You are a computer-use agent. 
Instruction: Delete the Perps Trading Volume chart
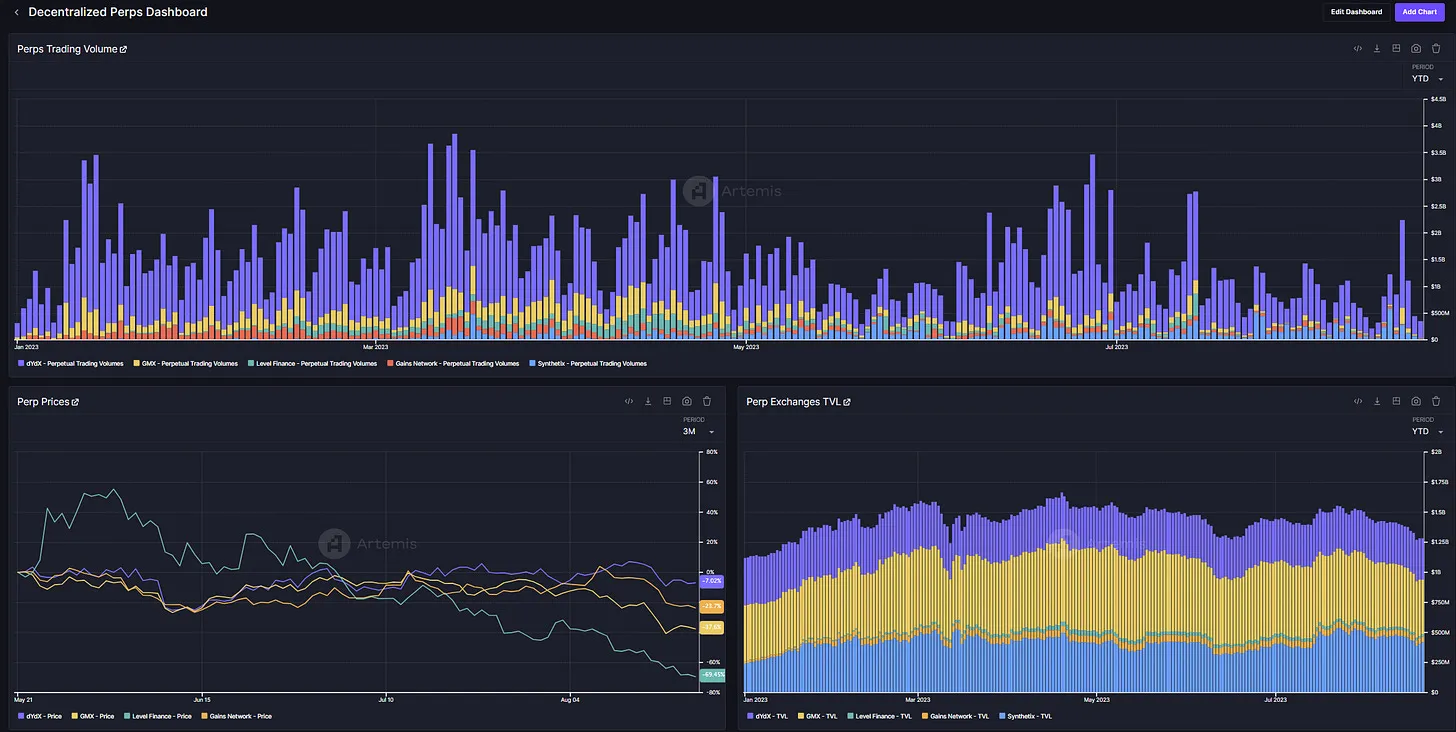(1436, 48)
